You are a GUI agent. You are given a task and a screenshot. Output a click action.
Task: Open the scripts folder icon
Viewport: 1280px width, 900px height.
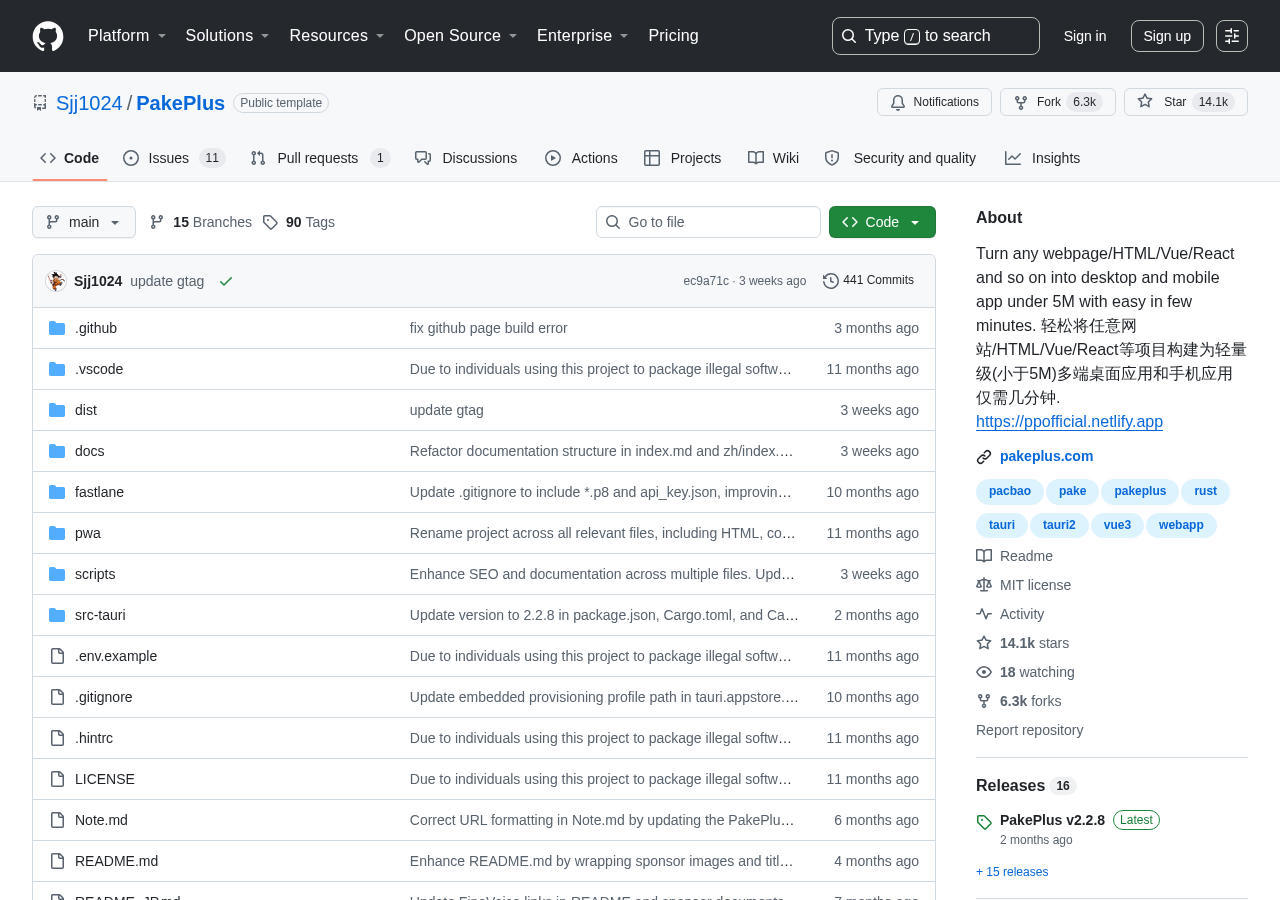point(57,574)
